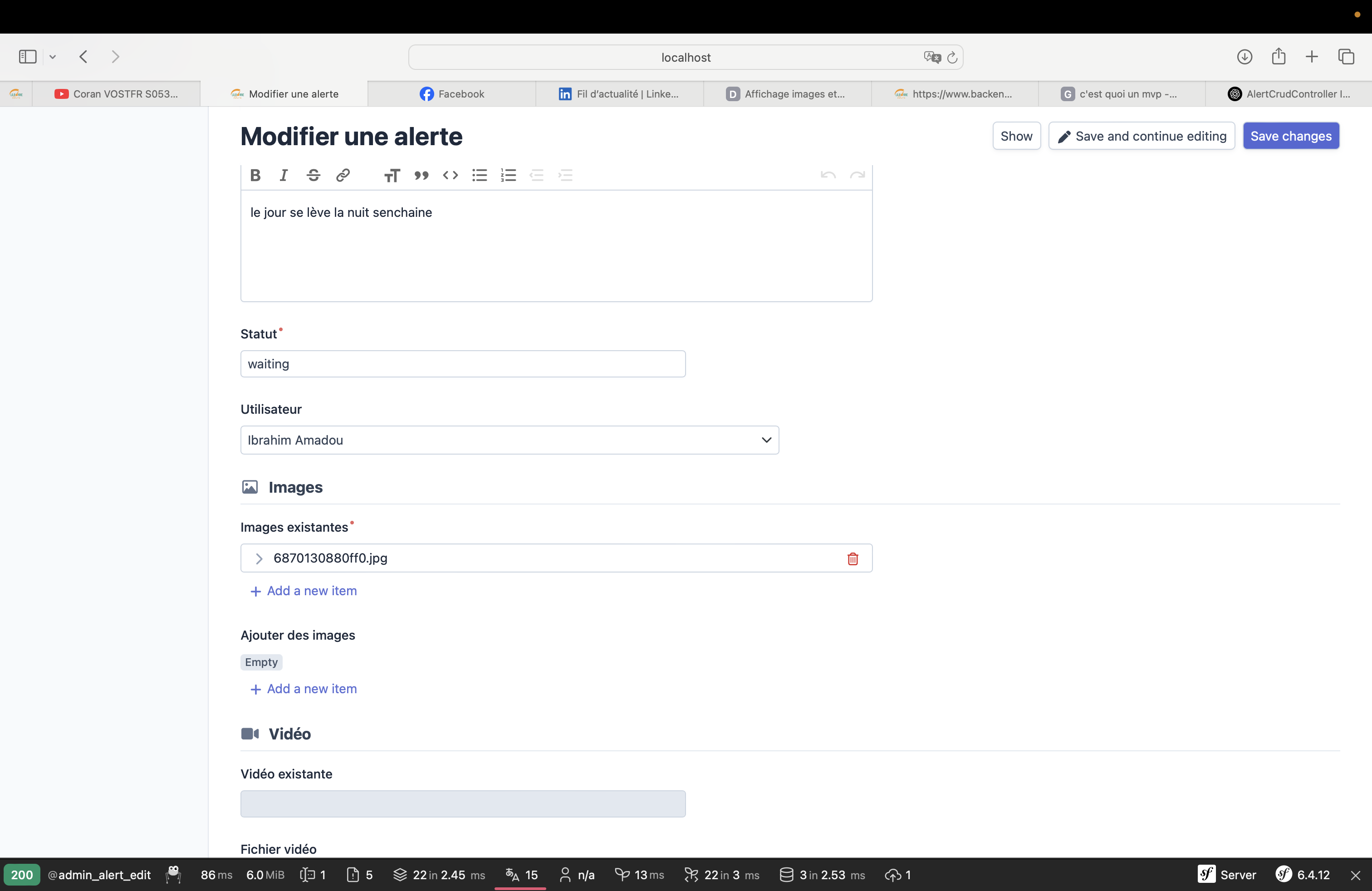Insert blockquote in editor
Viewport: 1372px width, 891px height.
point(421,175)
